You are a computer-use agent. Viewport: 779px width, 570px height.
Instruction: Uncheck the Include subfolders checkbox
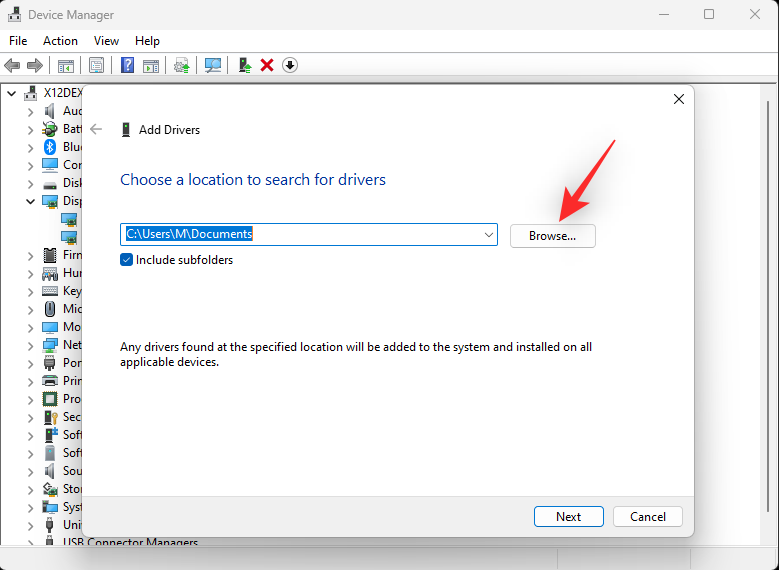[127, 260]
